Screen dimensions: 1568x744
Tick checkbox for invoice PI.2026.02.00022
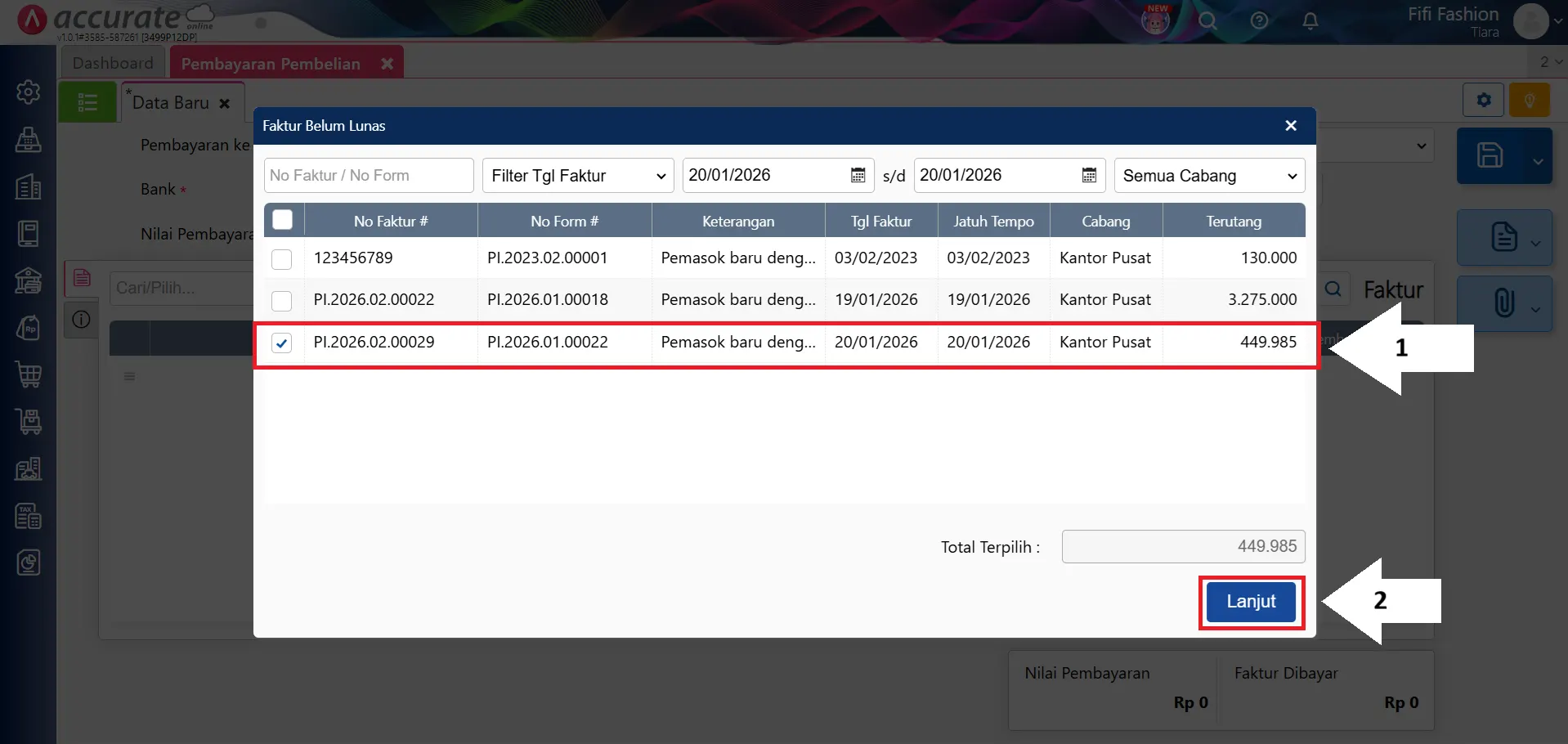282,301
